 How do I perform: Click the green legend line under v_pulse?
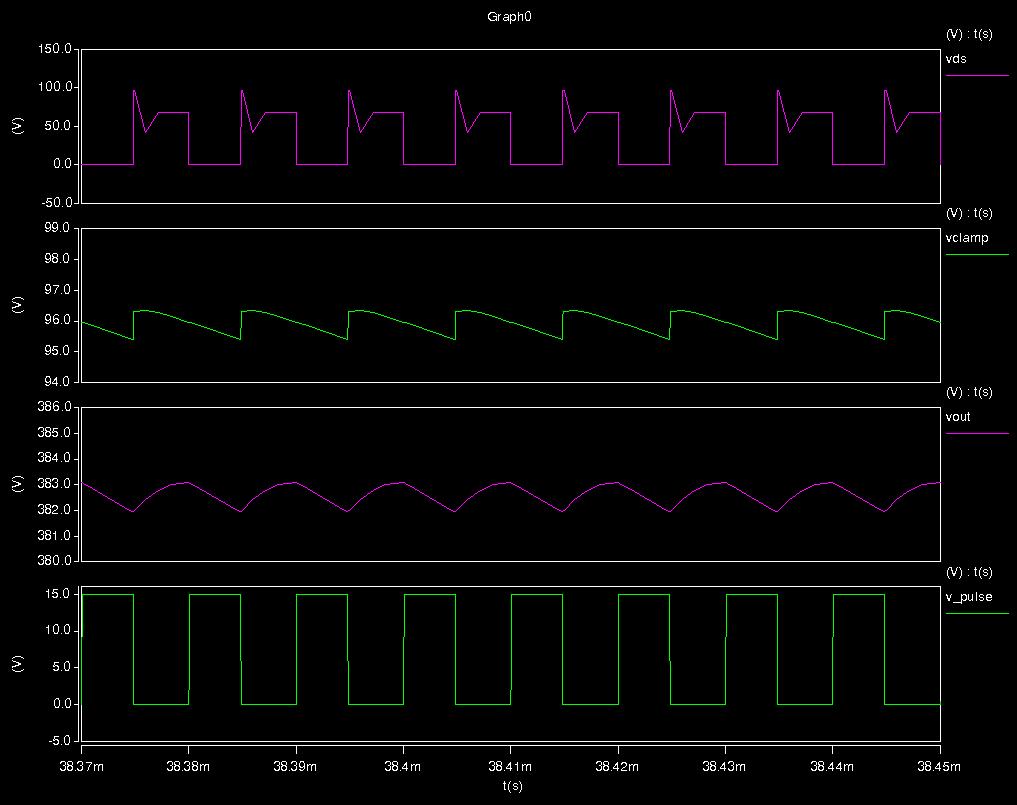(977, 613)
